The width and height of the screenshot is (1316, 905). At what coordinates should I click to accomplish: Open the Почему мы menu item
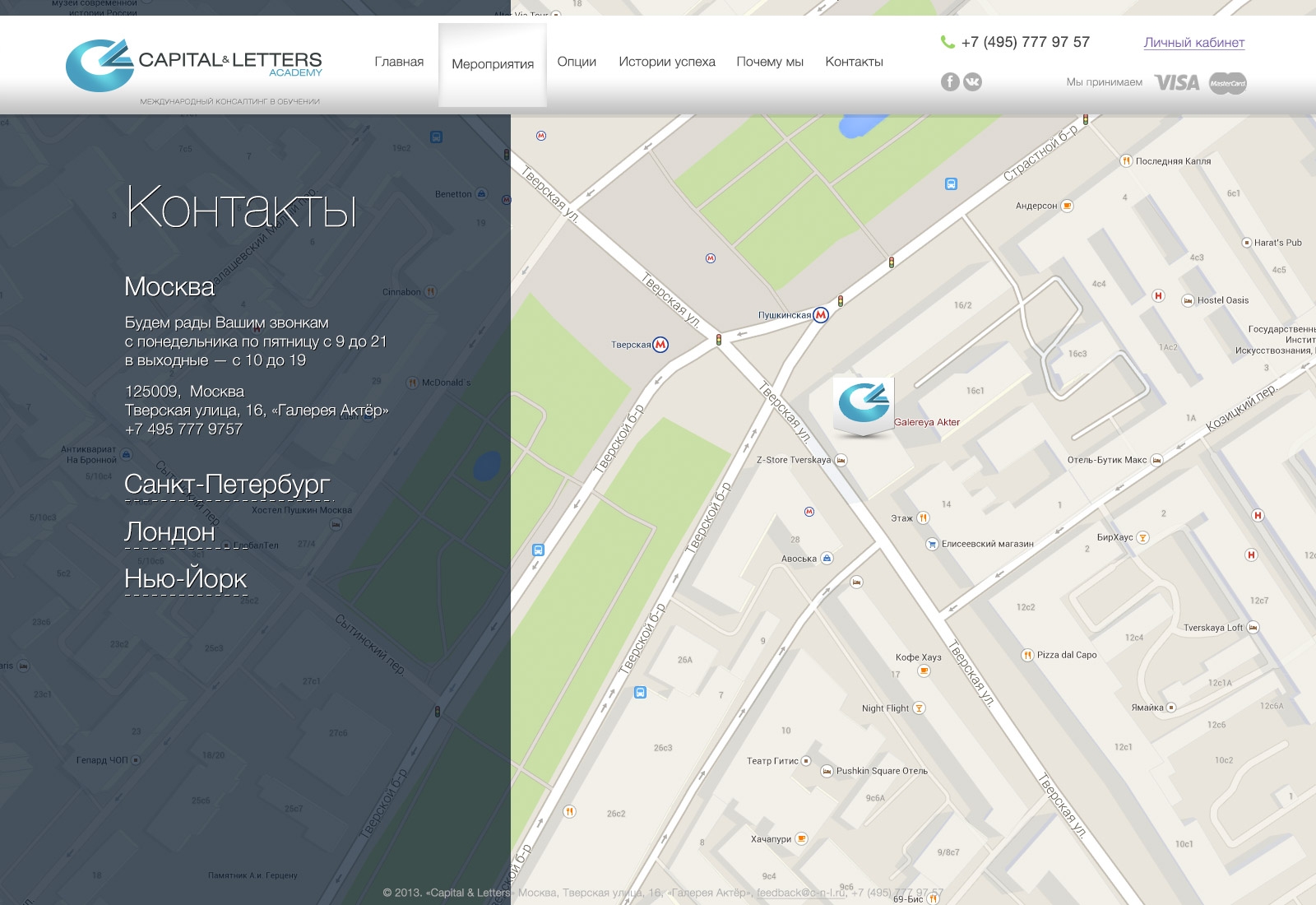(x=770, y=62)
